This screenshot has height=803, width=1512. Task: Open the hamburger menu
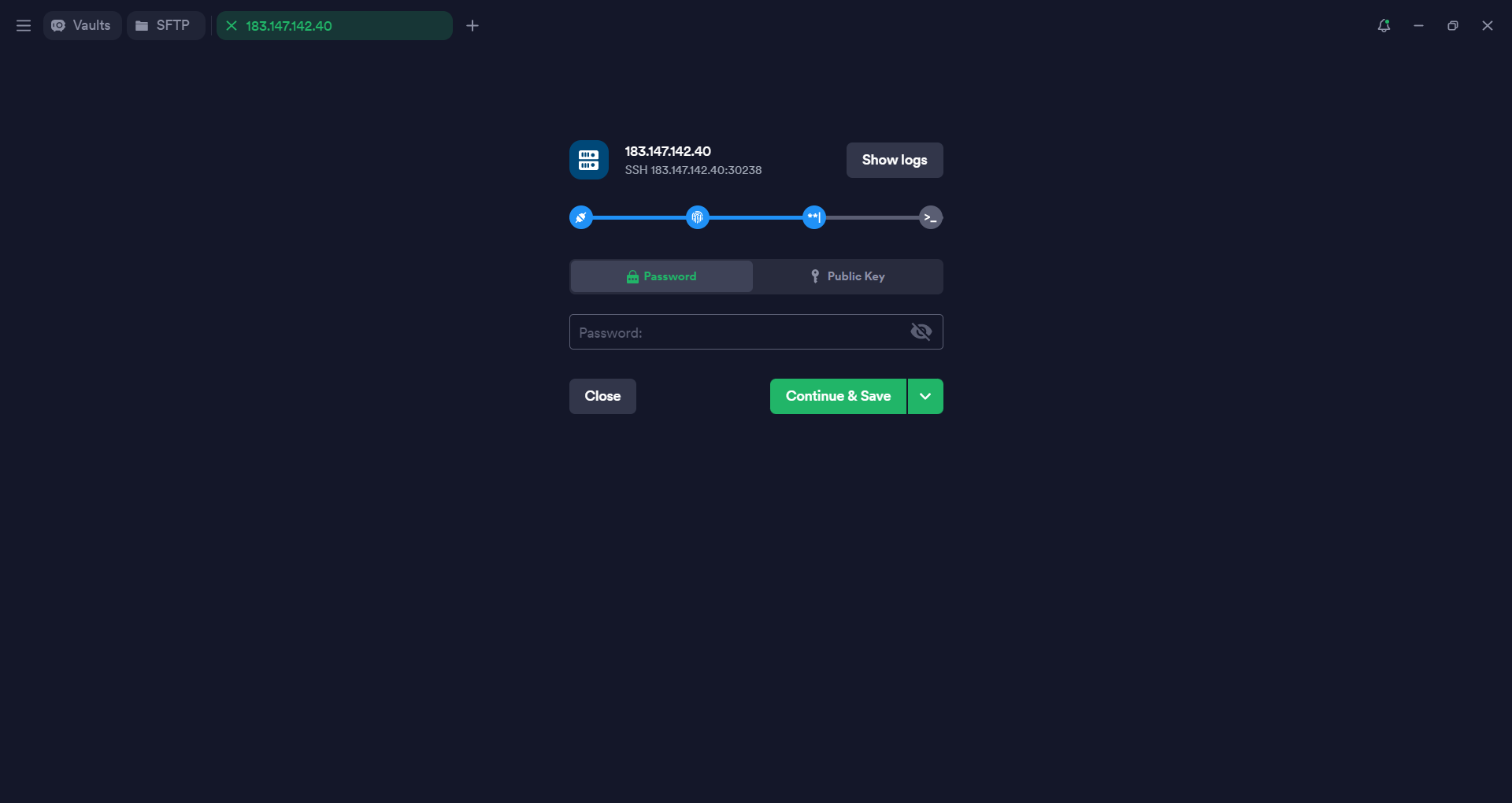(x=24, y=26)
